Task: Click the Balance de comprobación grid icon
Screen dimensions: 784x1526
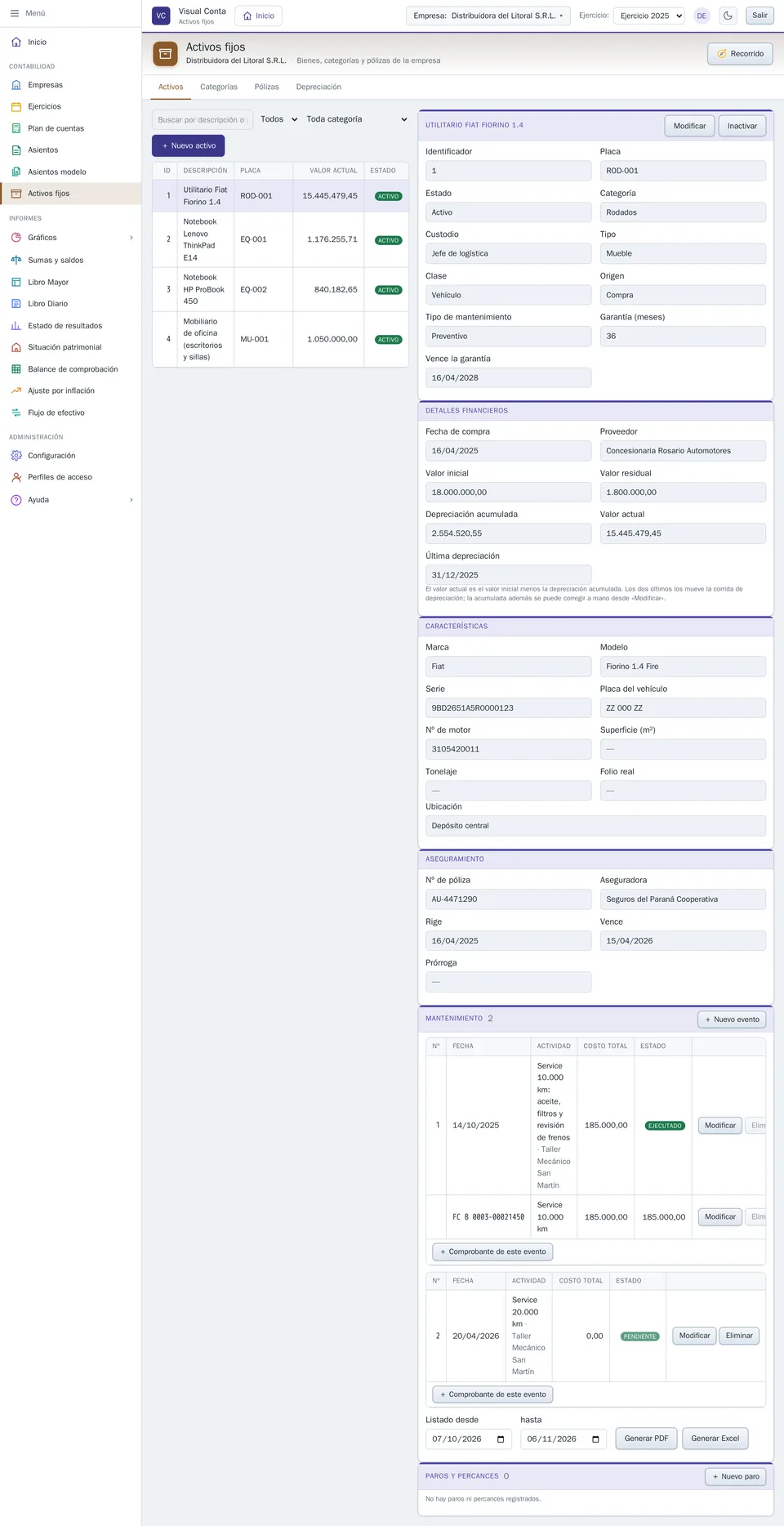Action: pyautogui.click(x=16, y=369)
